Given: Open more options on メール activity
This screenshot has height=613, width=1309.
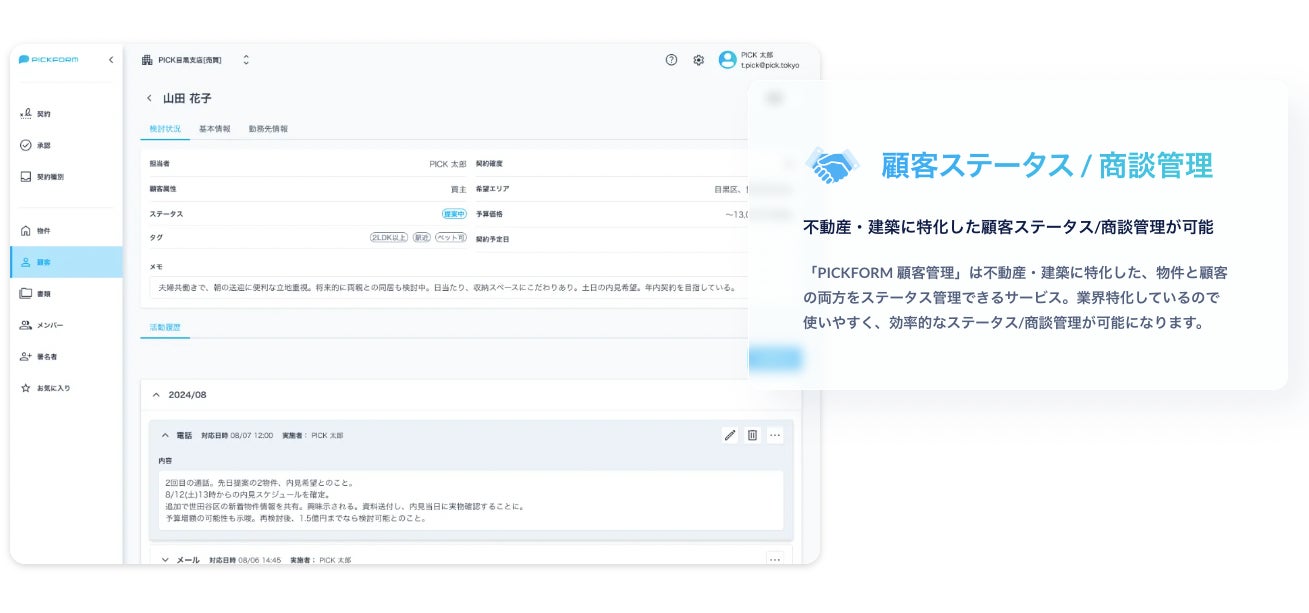Looking at the screenshot, I should coord(775,560).
